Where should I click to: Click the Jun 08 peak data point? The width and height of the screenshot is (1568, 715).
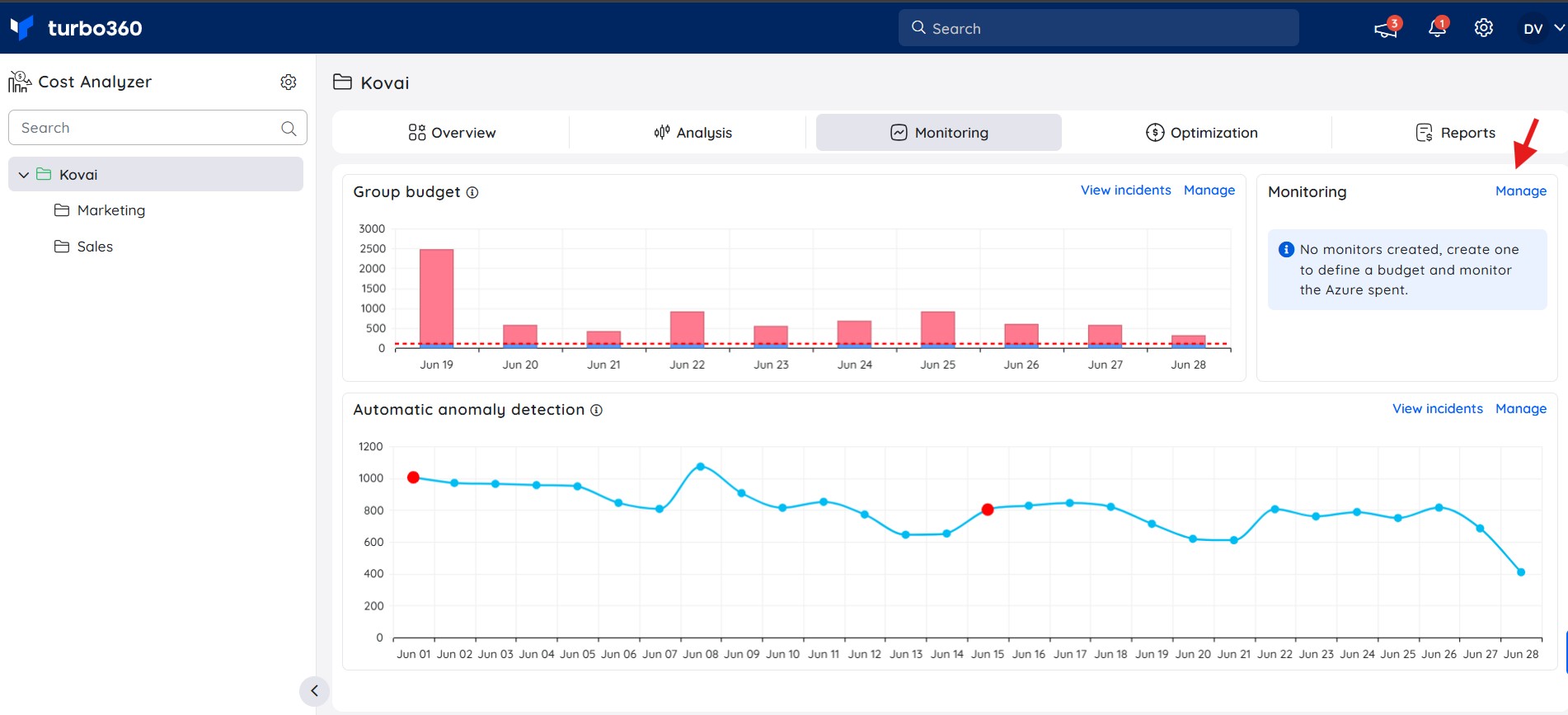tap(701, 467)
